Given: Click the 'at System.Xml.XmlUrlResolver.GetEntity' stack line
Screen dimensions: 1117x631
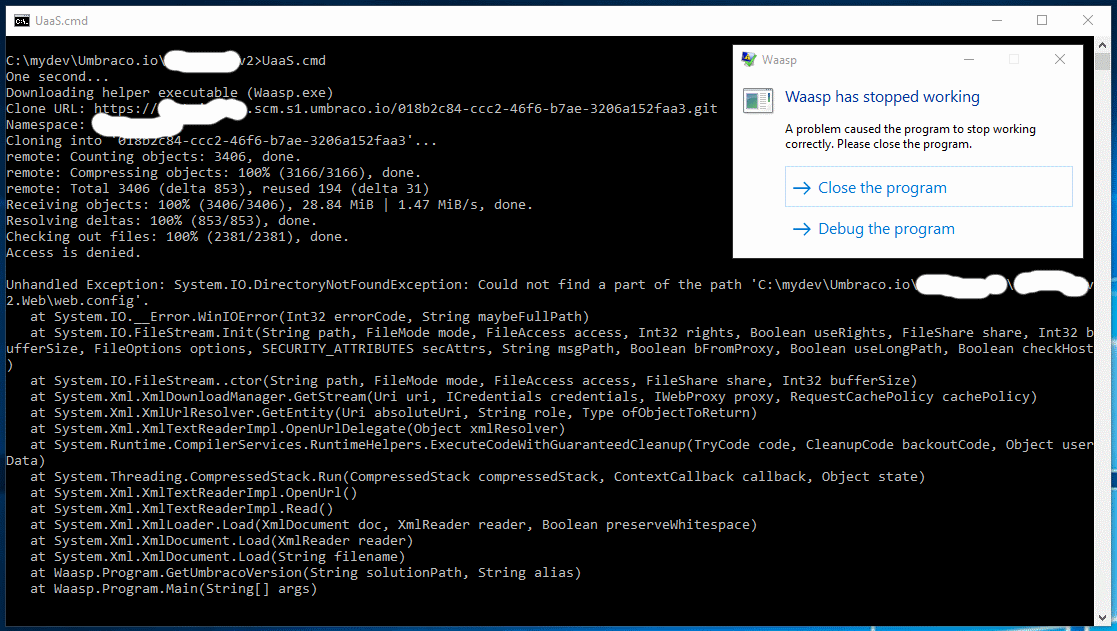Looking at the screenshot, I should [393, 413].
